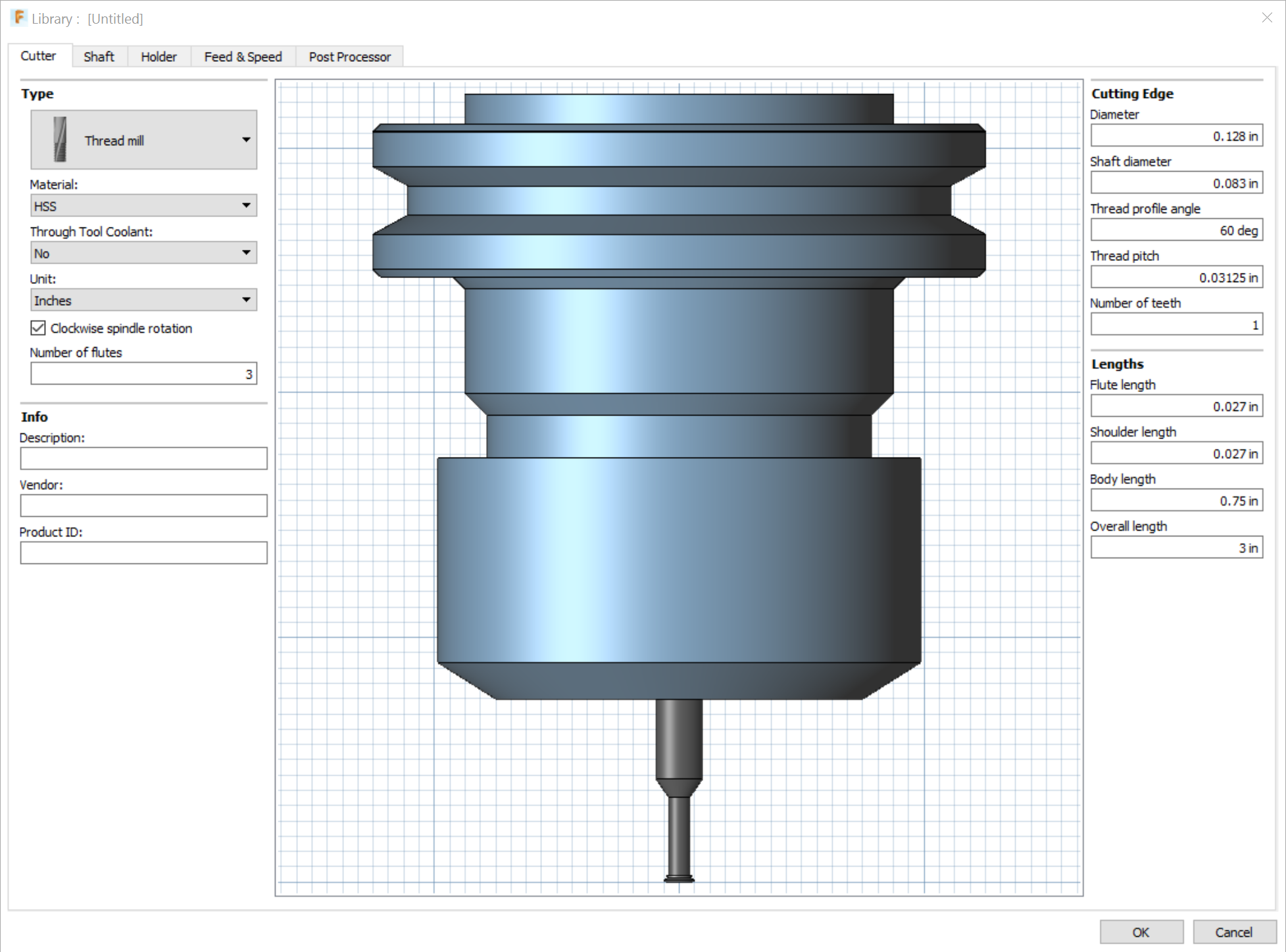Confirm with the OK button
Image resolution: width=1286 pixels, height=952 pixels.
click(1141, 932)
